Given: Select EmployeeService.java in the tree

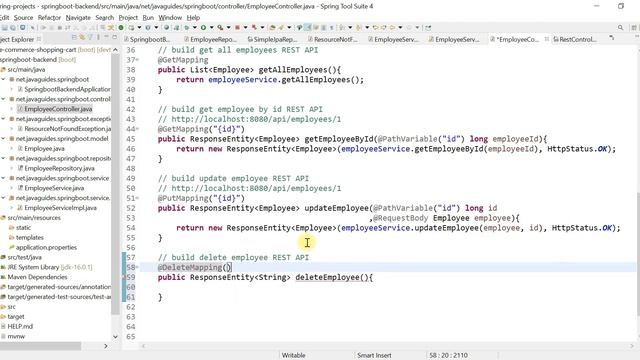Looking at the screenshot, I should 54,188.
